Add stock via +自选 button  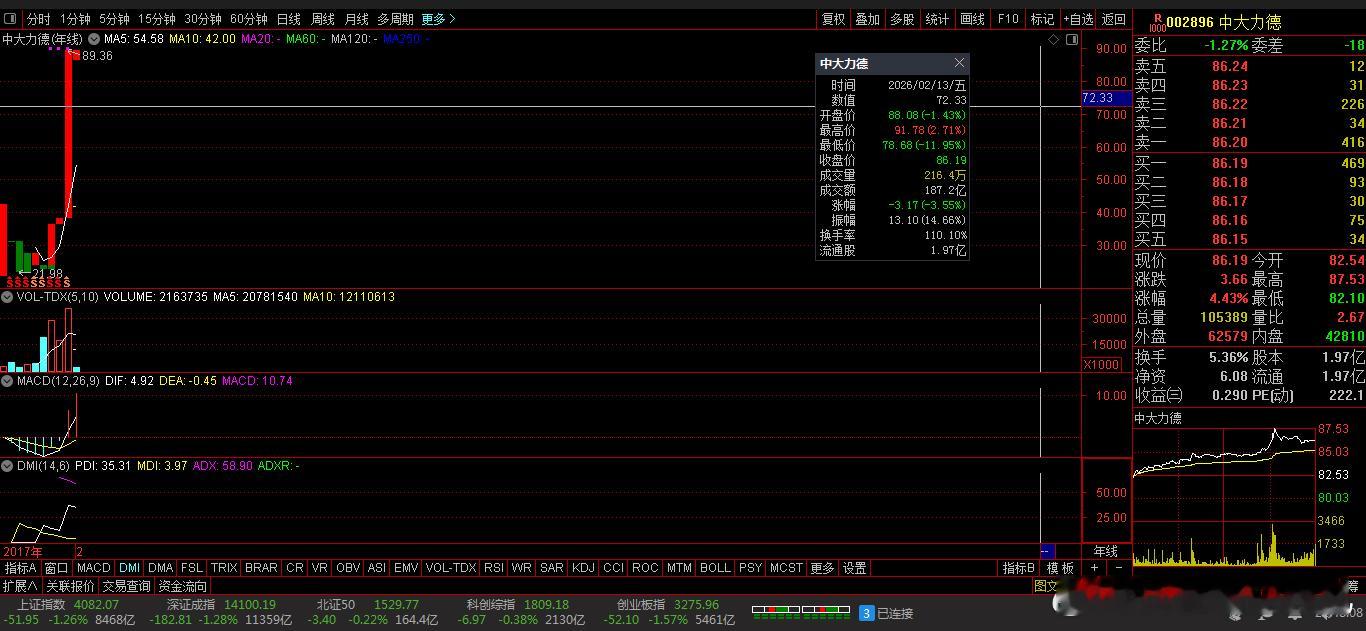1078,19
